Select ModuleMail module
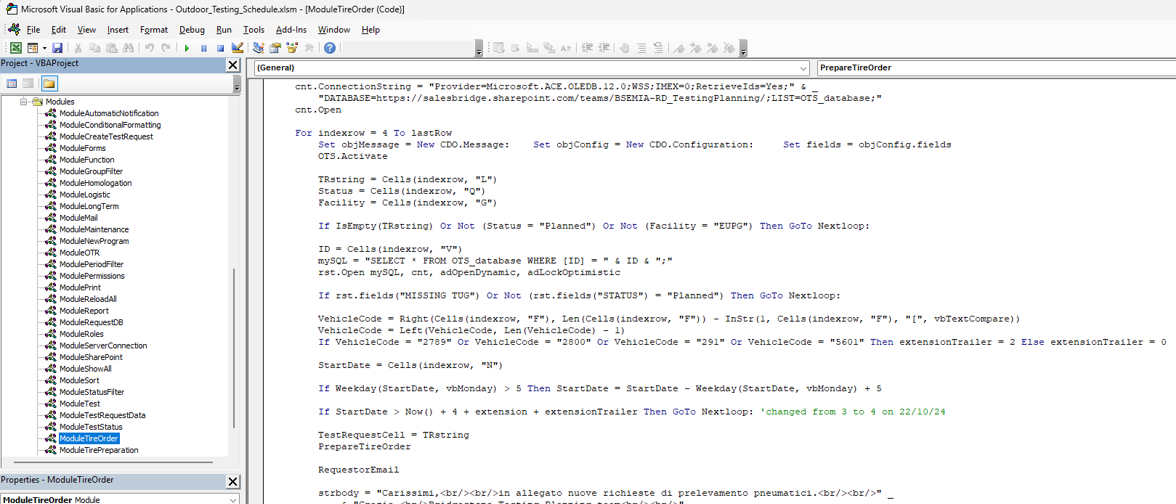This screenshot has width=1176, height=504. click(78, 218)
